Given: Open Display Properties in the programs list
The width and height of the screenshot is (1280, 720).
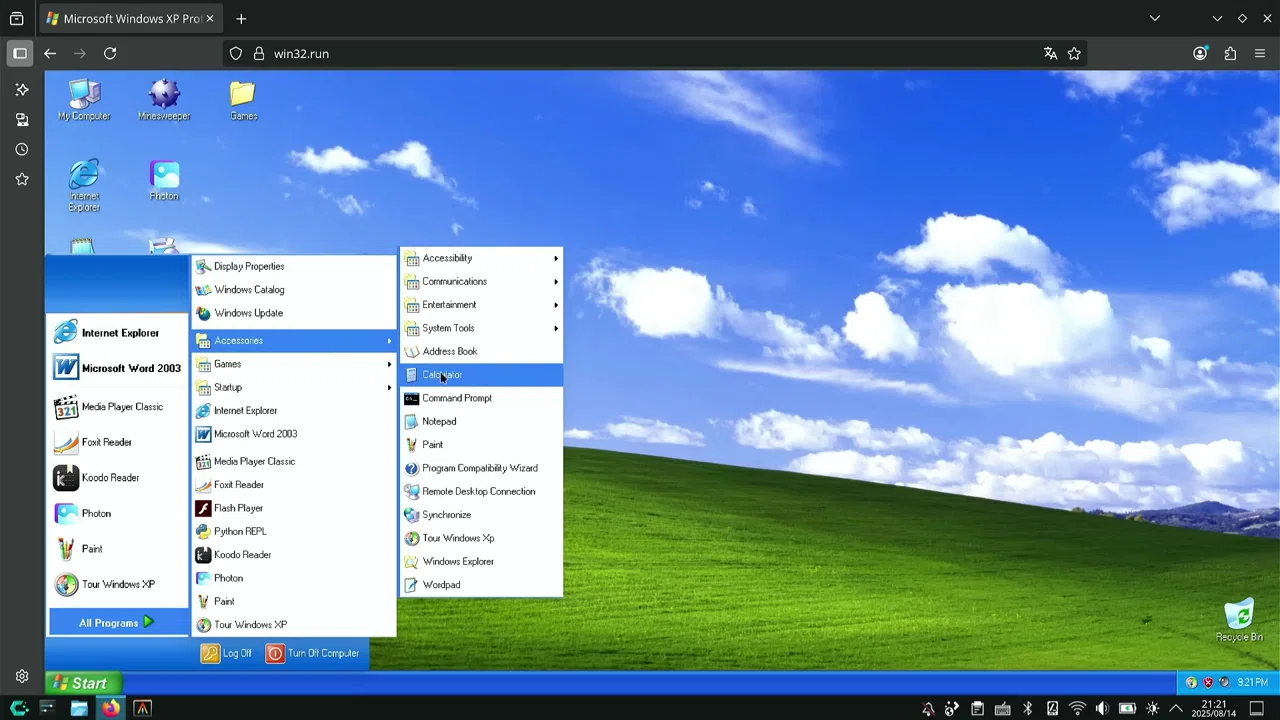Looking at the screenshot, I should click(x=294, y=266).
